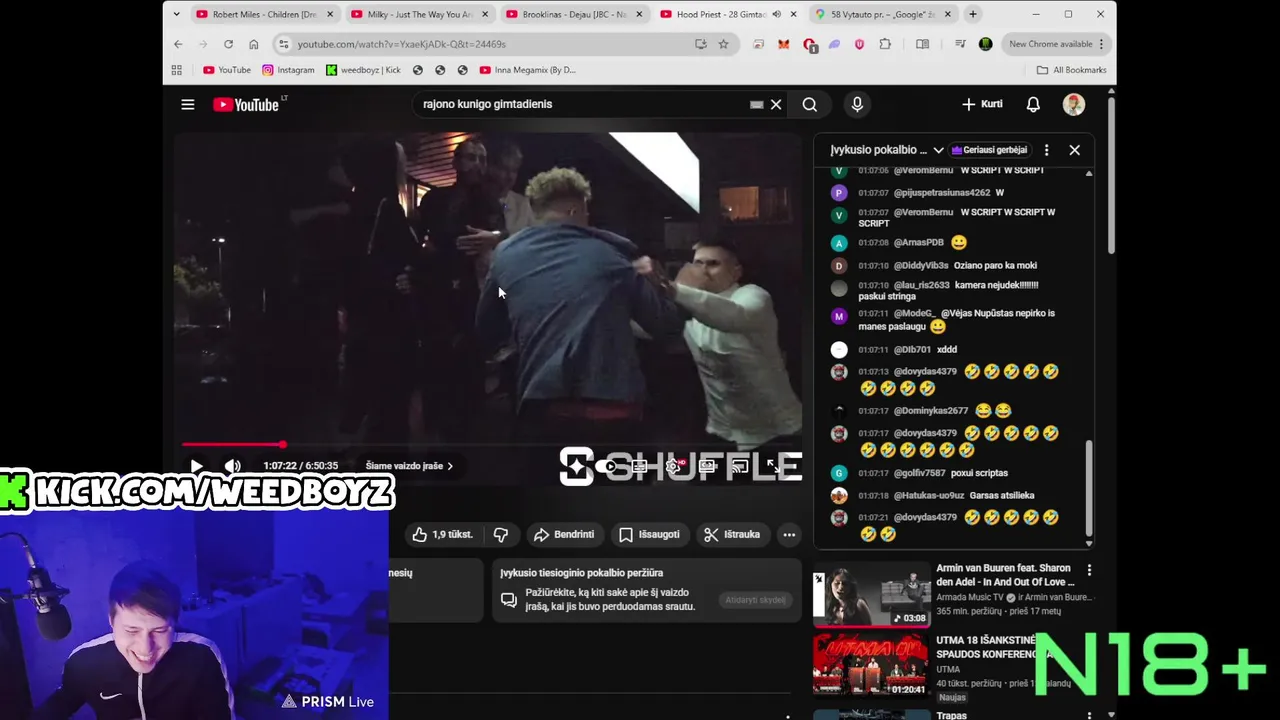The image size is (1280, 720).
Task: Open UTMA 18 press conference thumbnail
Action: coord(871,664)
